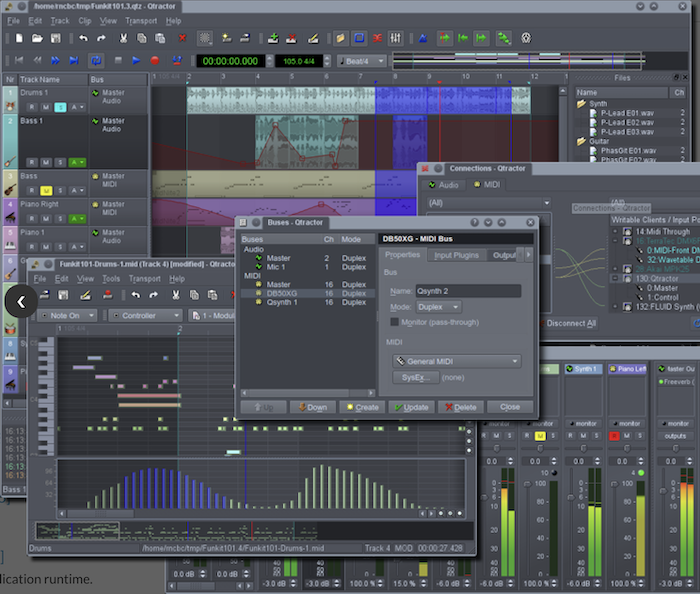Click the Update button in Buses dialog
The height and width of the screenshot is (594, 700).
410,407
